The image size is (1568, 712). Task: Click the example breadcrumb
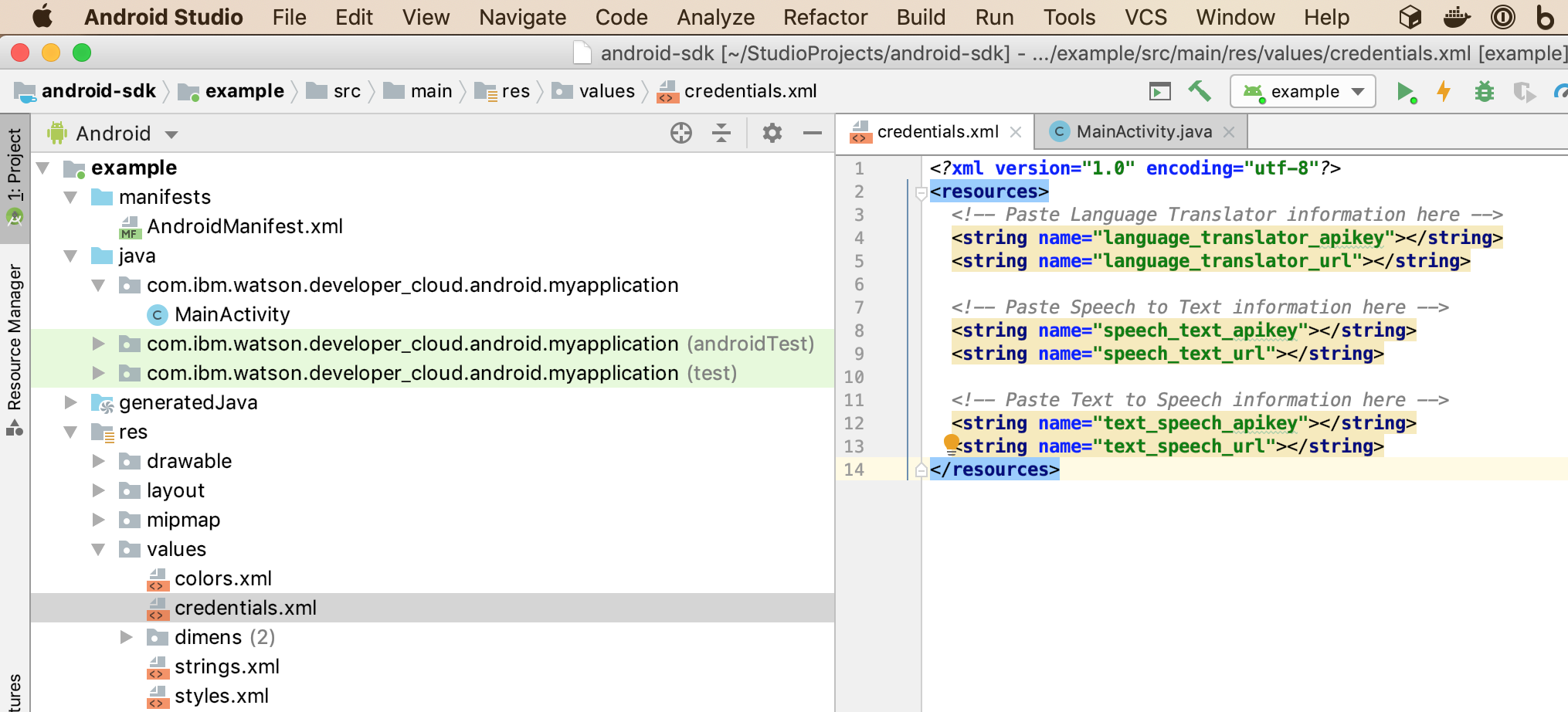tap(230, 91)
